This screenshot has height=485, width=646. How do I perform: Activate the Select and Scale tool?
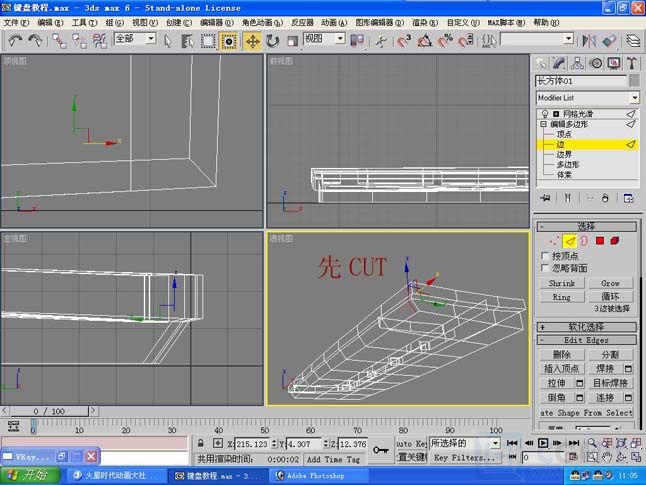pyautogui.click(x=292, y=41)
